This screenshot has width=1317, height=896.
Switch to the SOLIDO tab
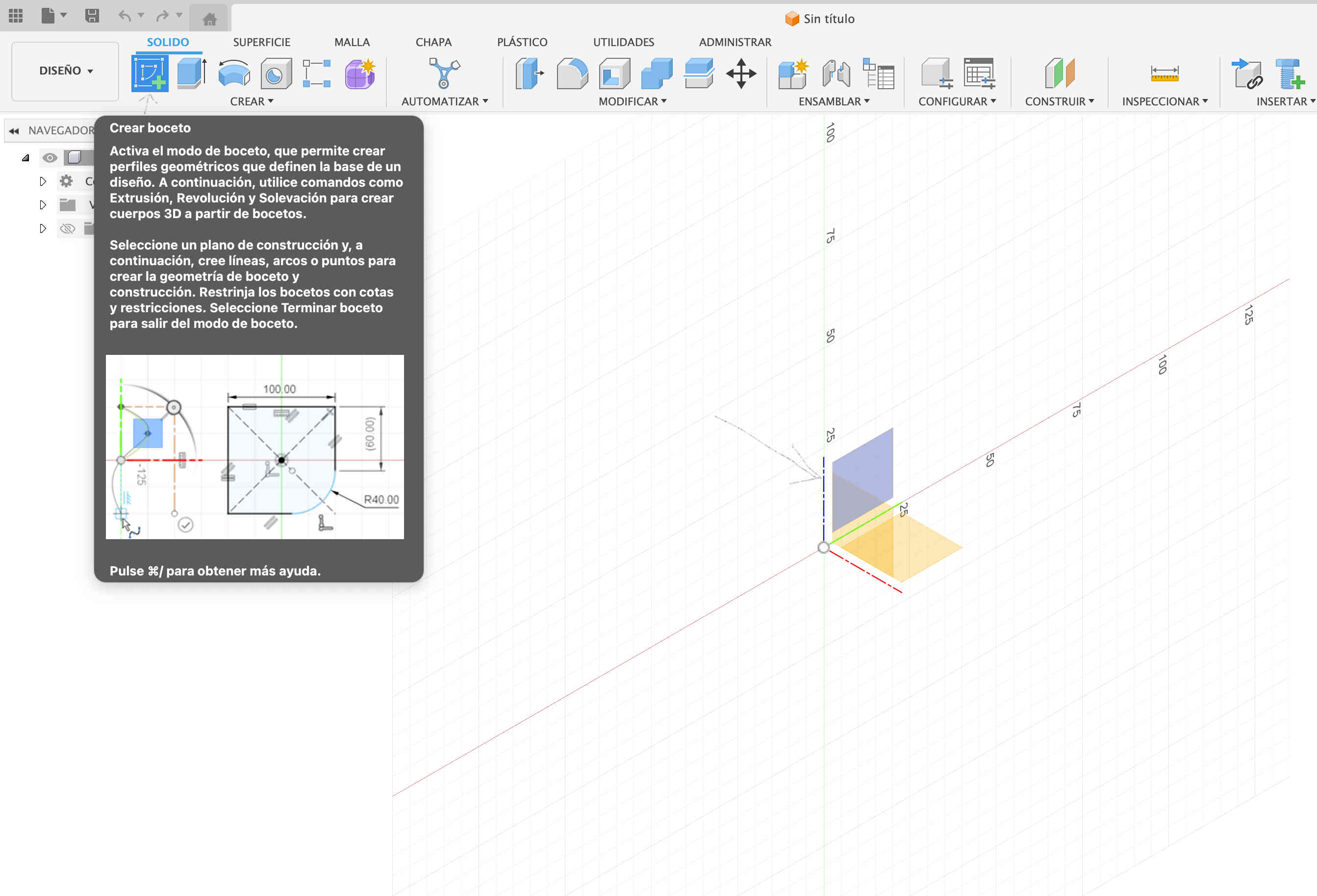coord(168,43)
